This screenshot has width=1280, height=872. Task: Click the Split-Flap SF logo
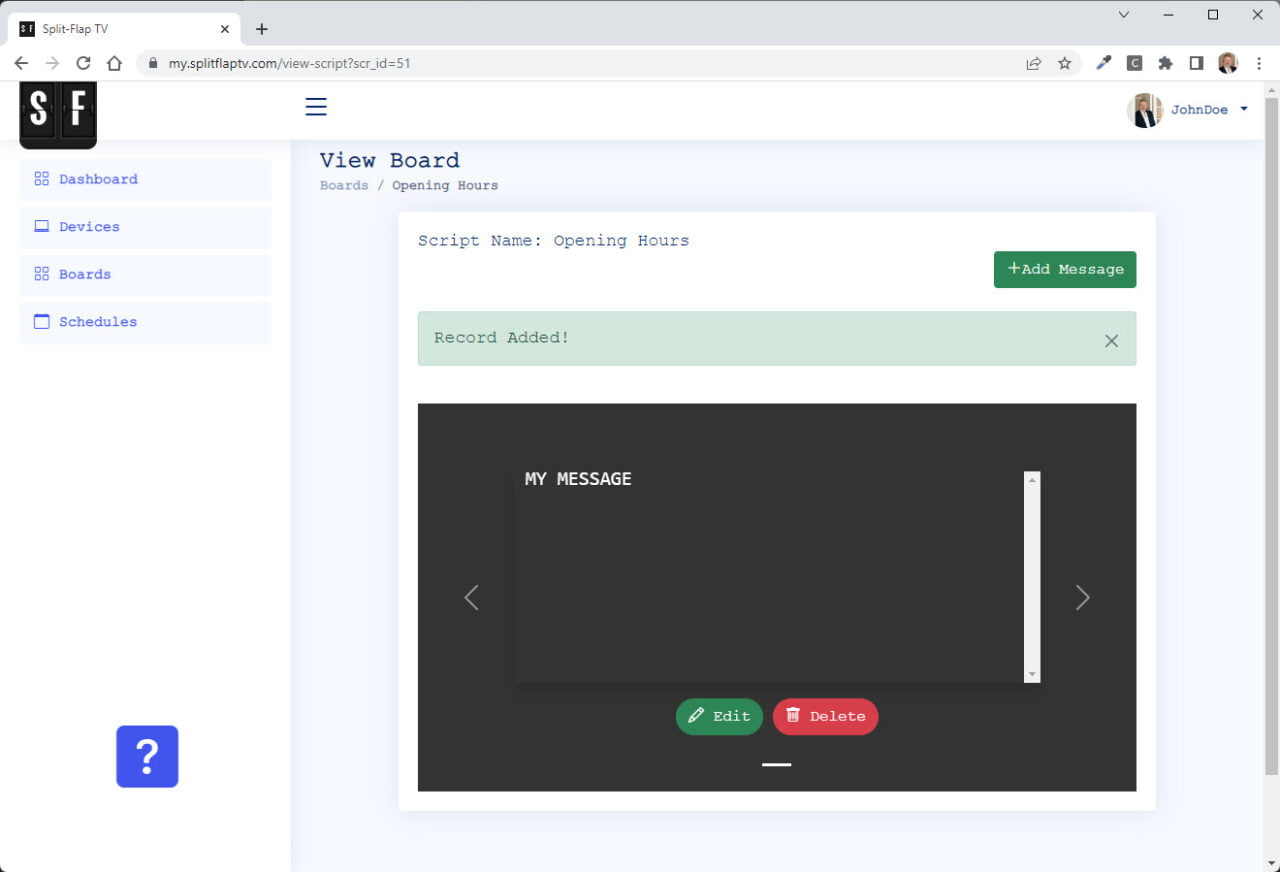(58, 113)
